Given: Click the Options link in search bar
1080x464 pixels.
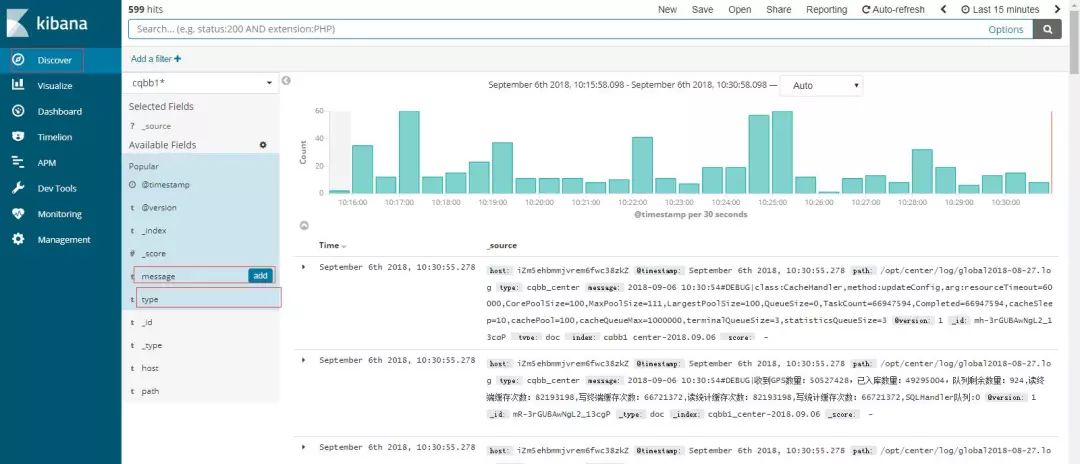Looking at the screenshot, I should point(1006,29).
